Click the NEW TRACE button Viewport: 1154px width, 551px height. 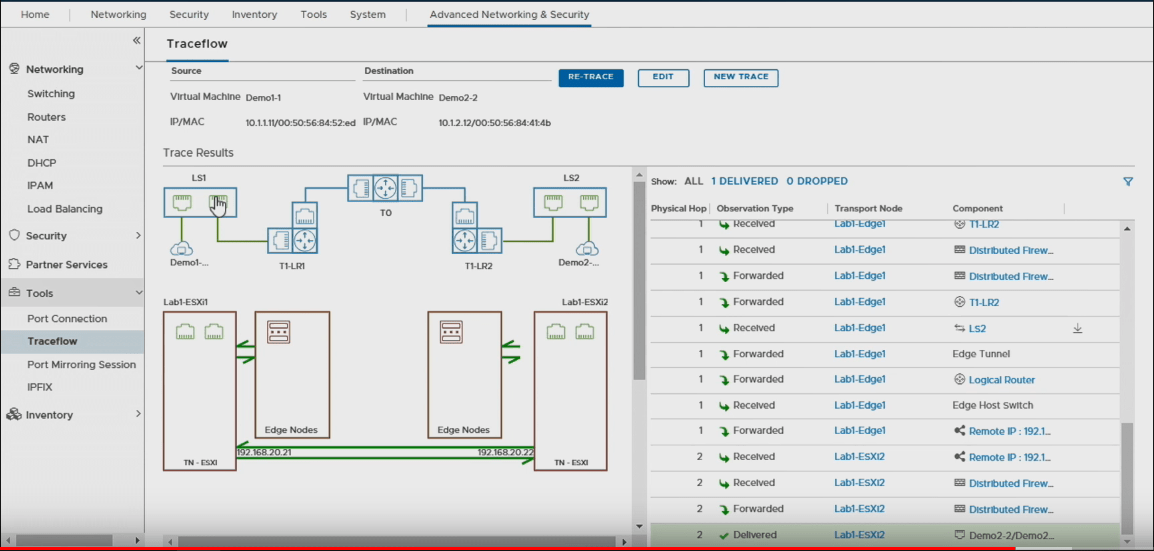(740, 77)
